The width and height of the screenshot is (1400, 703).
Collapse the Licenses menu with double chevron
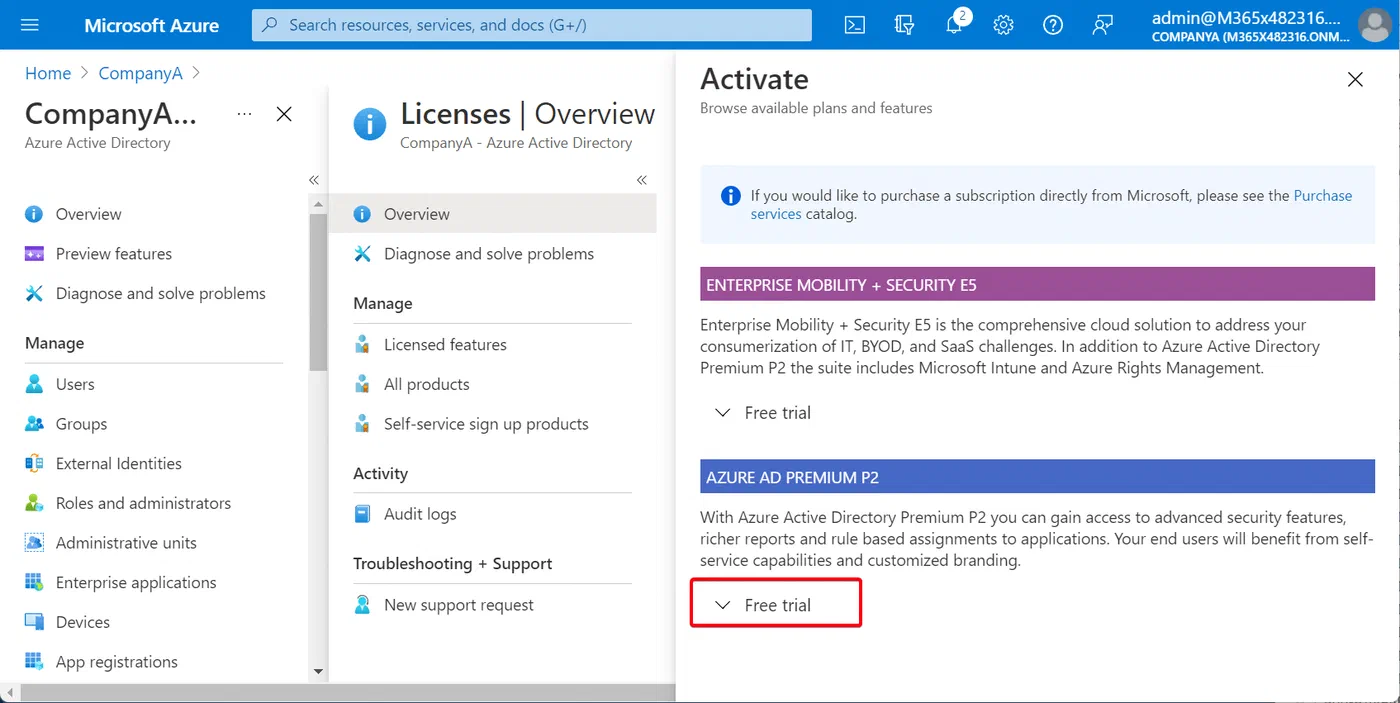[x=642, y=180]
